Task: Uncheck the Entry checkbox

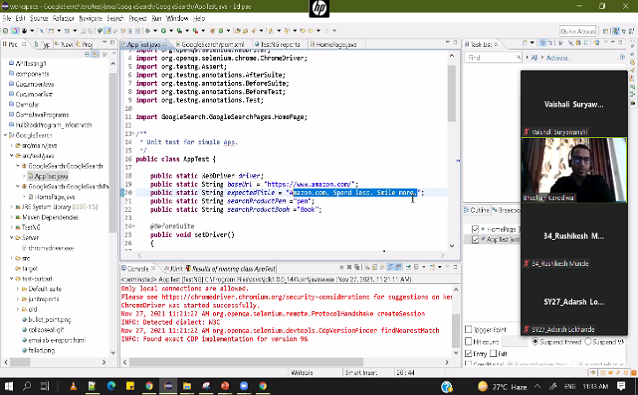Action: [469, 354]
